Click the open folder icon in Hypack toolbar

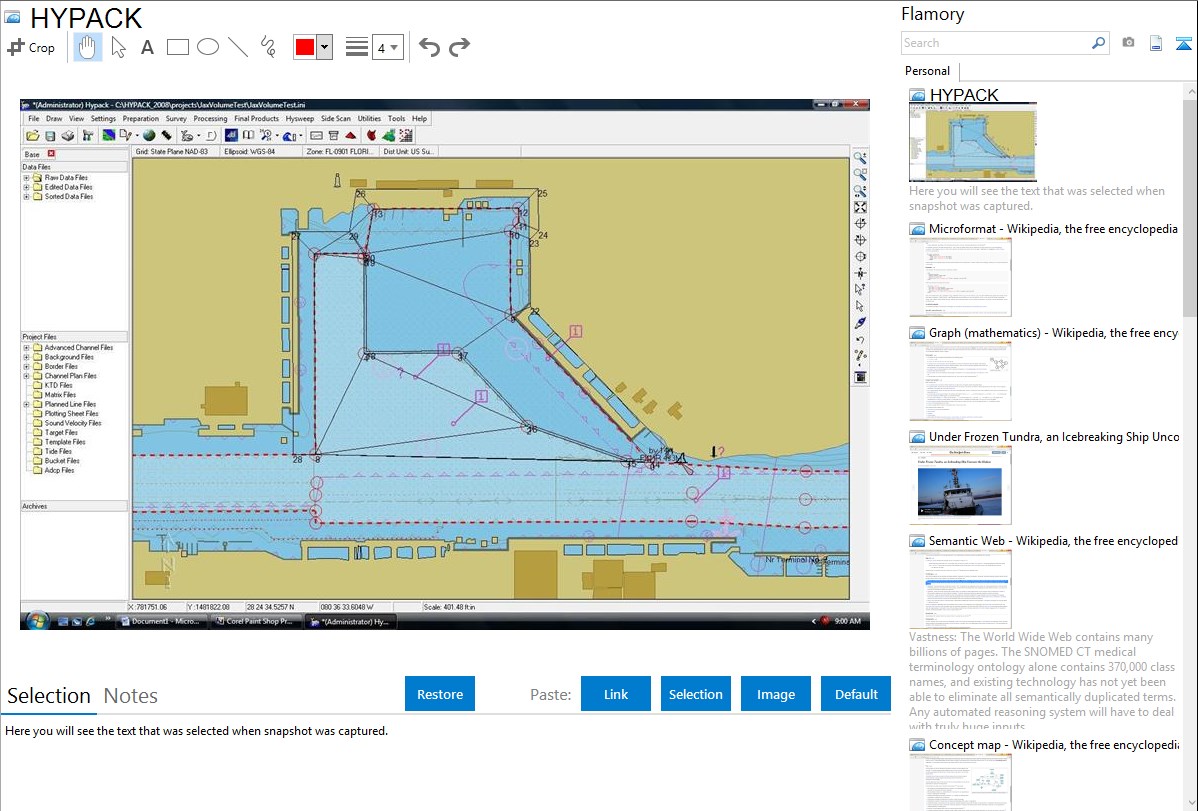click(x=33, y=135)
